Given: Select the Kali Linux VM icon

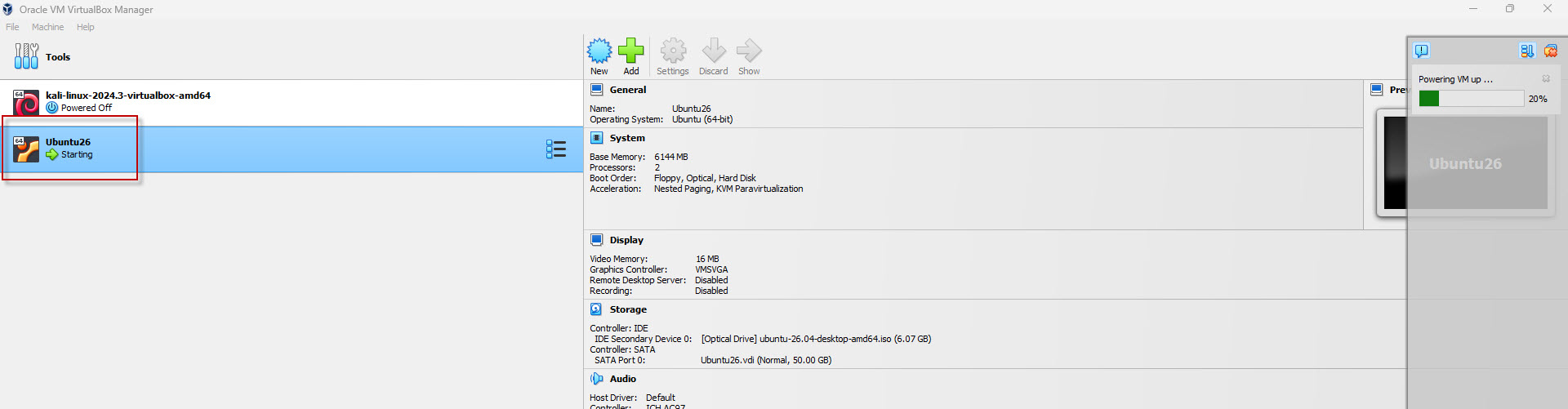Looking at the screenshot, I should [26, 102].
